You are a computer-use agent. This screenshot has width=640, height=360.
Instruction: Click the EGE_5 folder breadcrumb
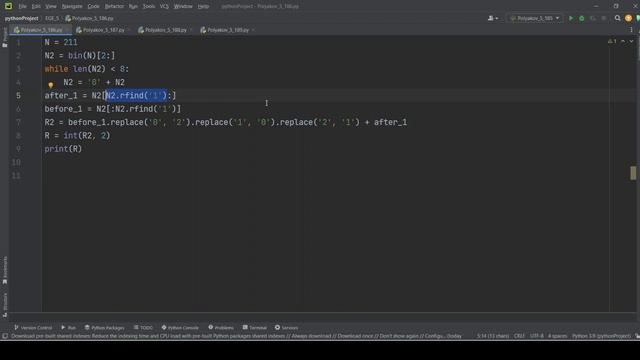52,18
